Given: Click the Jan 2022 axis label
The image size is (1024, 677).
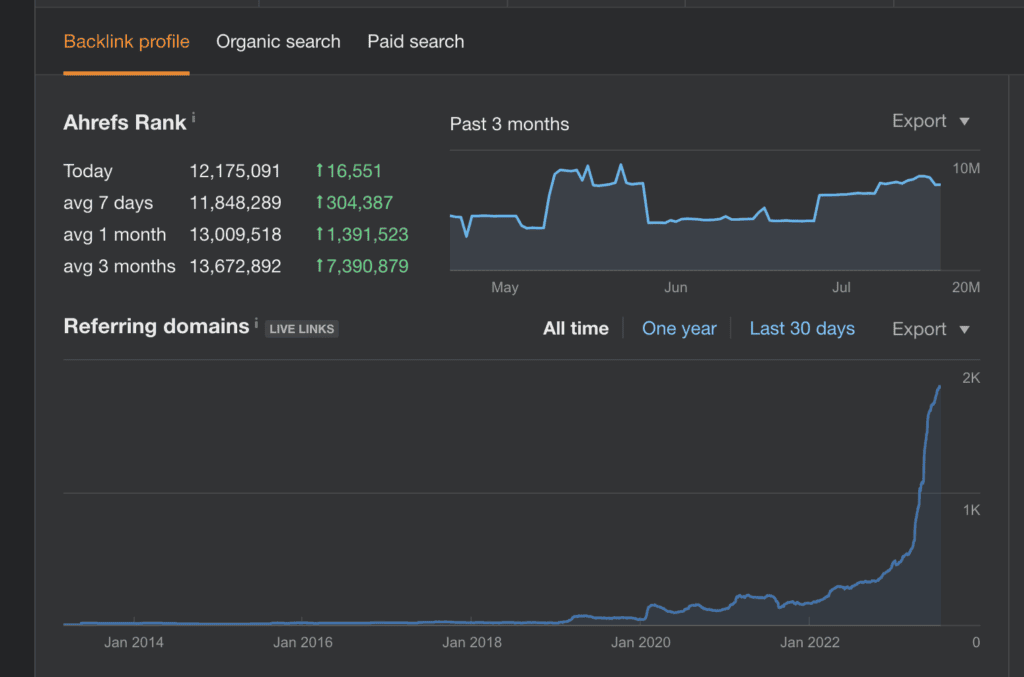Looking at the screenshot, I should (810, 642).
